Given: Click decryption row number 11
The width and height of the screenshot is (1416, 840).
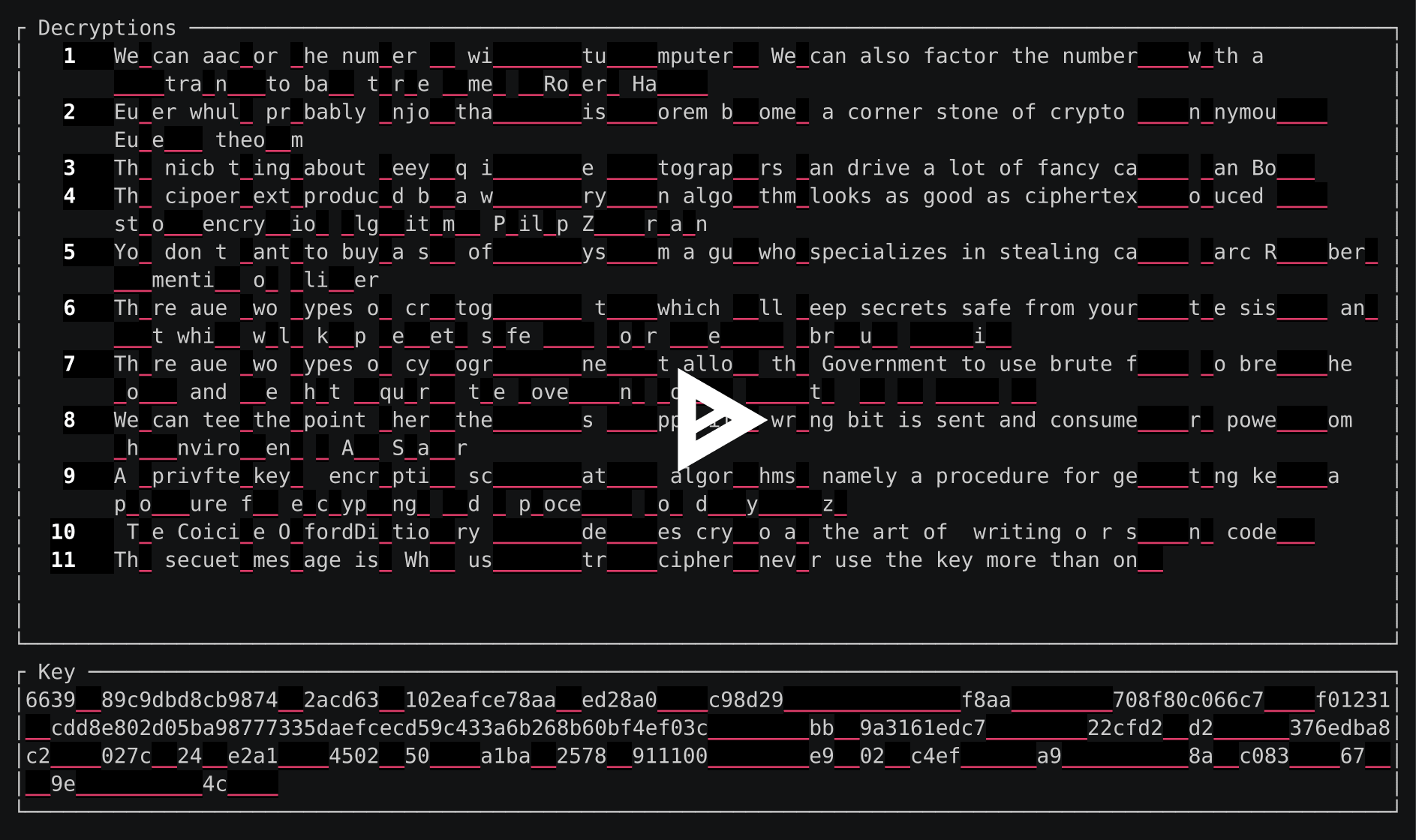Looking at the screenshot, I should (x=63, y=561).
